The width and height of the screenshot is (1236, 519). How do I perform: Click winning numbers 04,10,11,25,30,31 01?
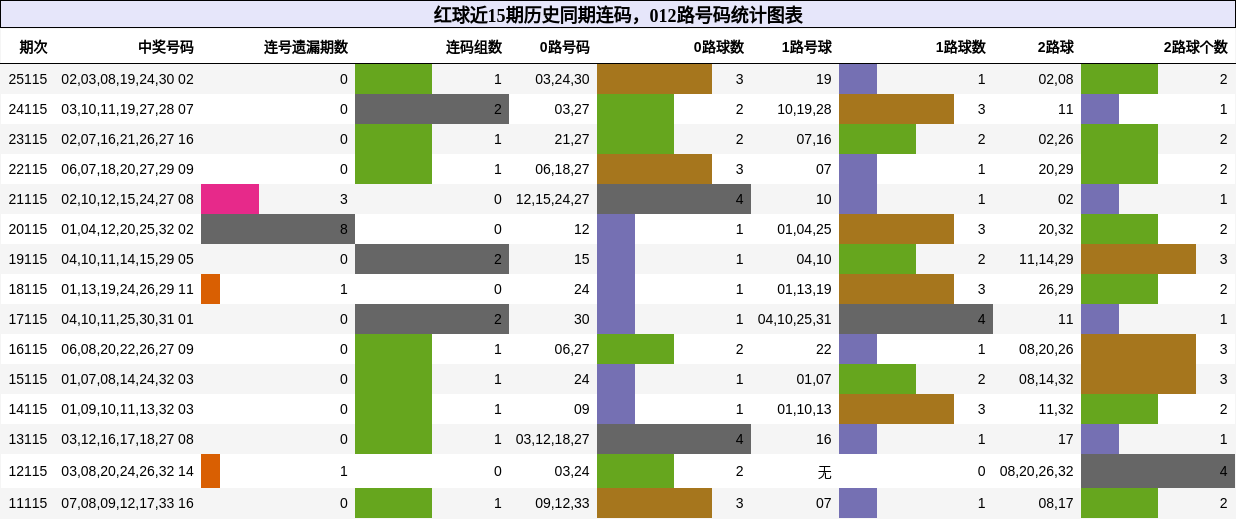point(127,319)
